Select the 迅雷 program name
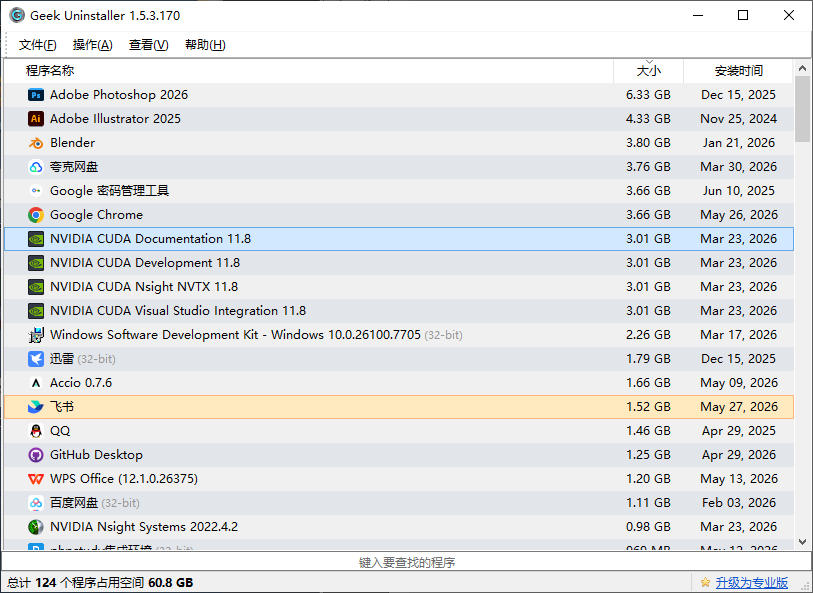 tap(62, 359)
